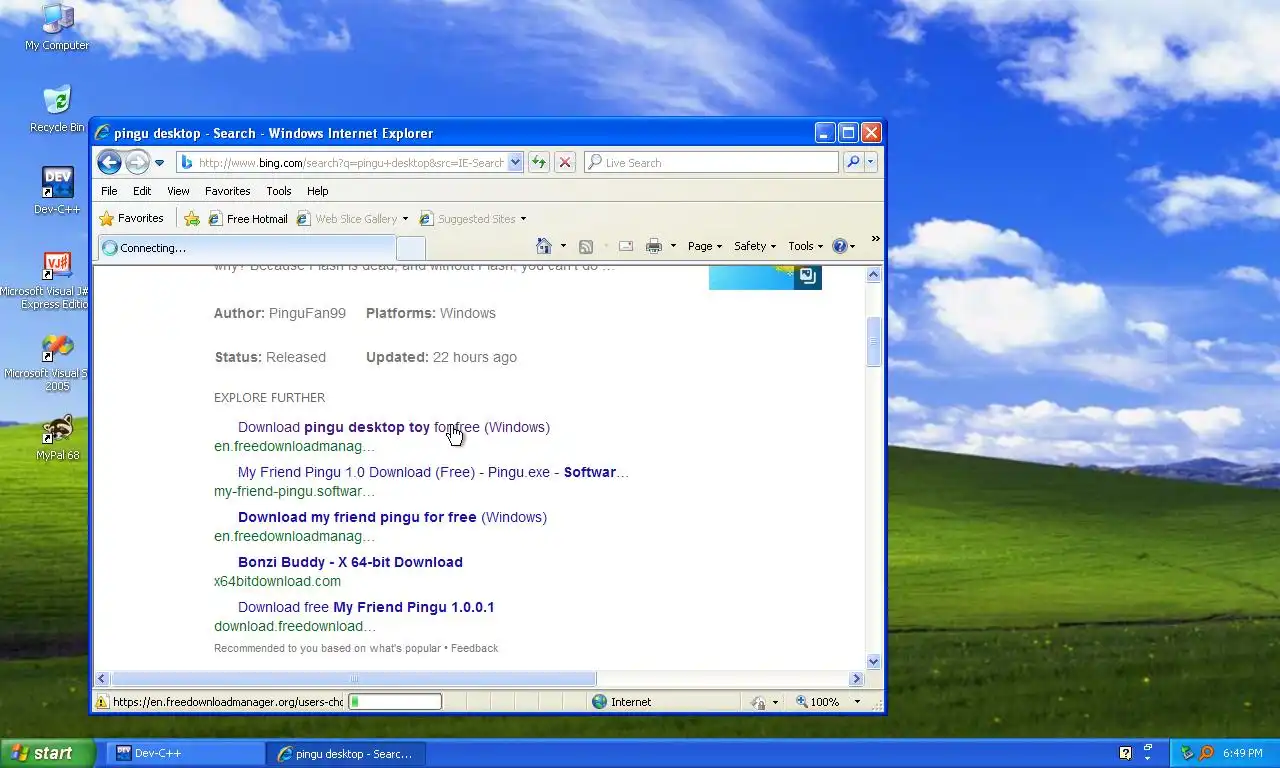The width and height of the screenshot is (1280, 768).
Task: Click the Internet zone globe icon
Action: [x=600, y=702]
